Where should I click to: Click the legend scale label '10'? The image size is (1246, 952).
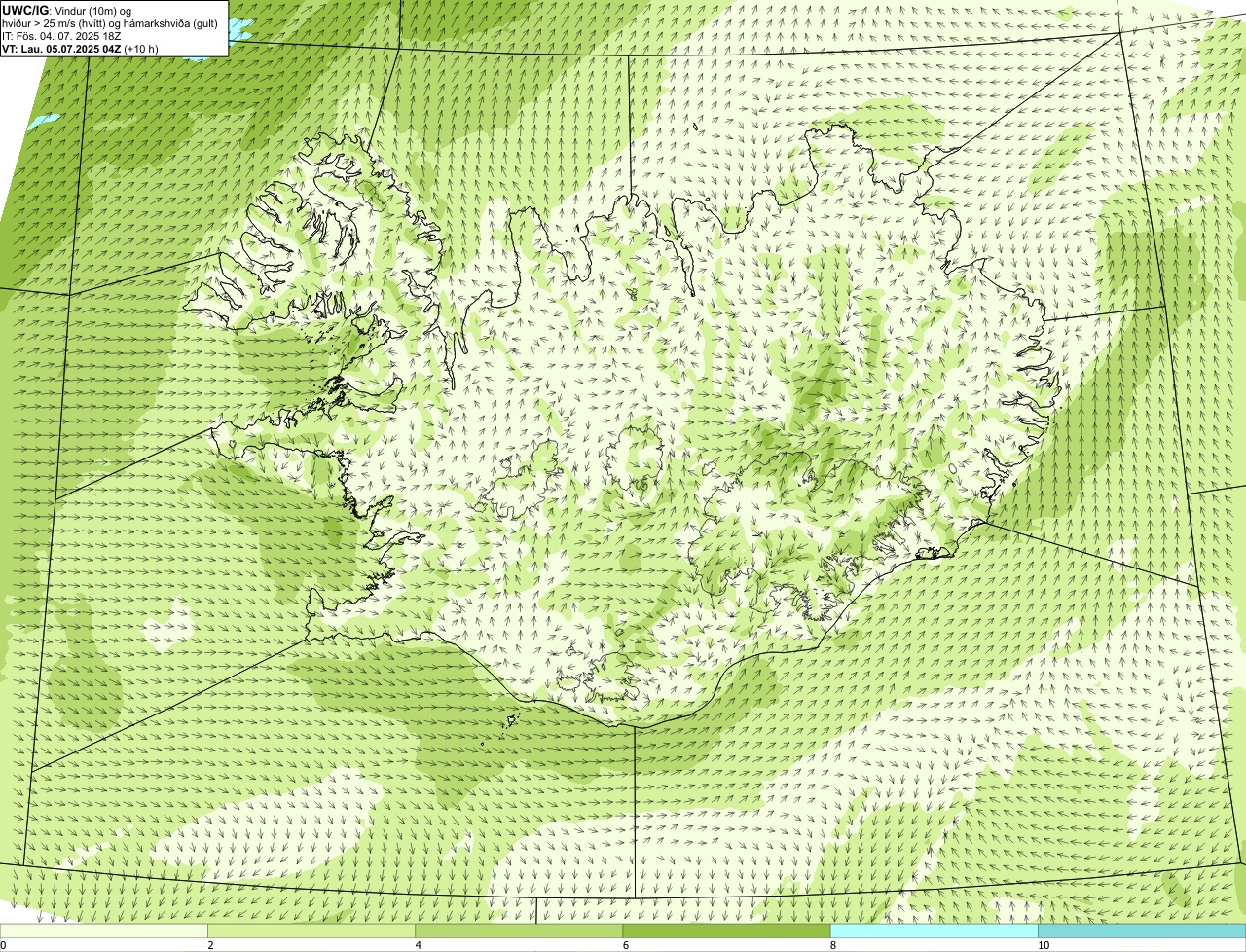pos(1043,945)
